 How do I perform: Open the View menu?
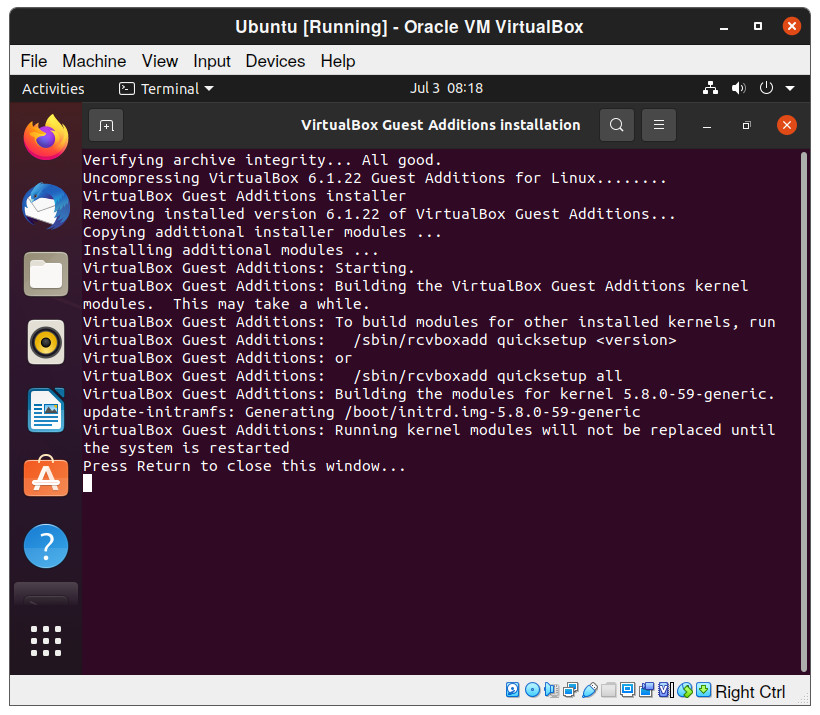tap(160, 61)
